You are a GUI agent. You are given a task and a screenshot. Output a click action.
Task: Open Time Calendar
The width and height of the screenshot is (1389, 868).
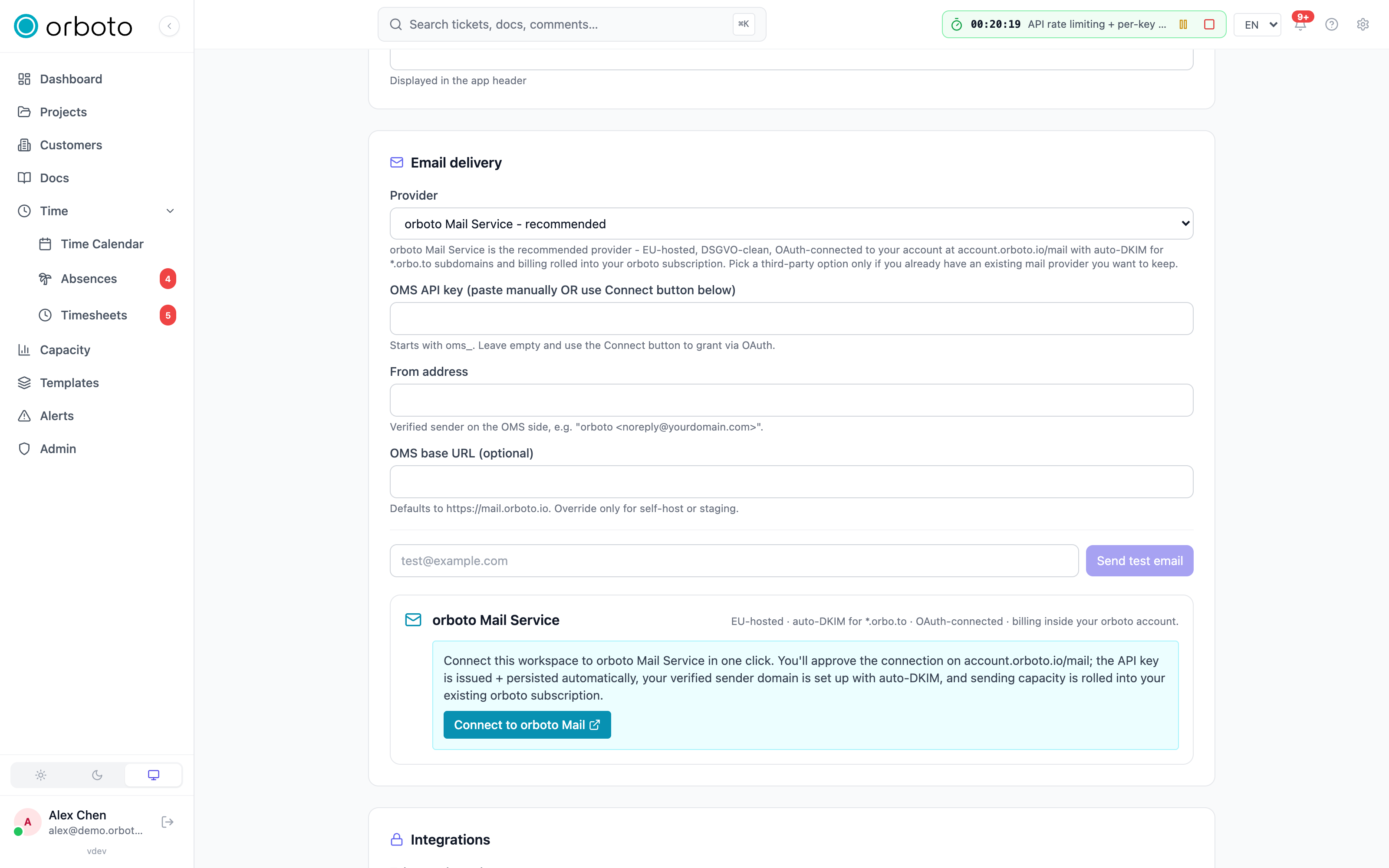[107, 244]
